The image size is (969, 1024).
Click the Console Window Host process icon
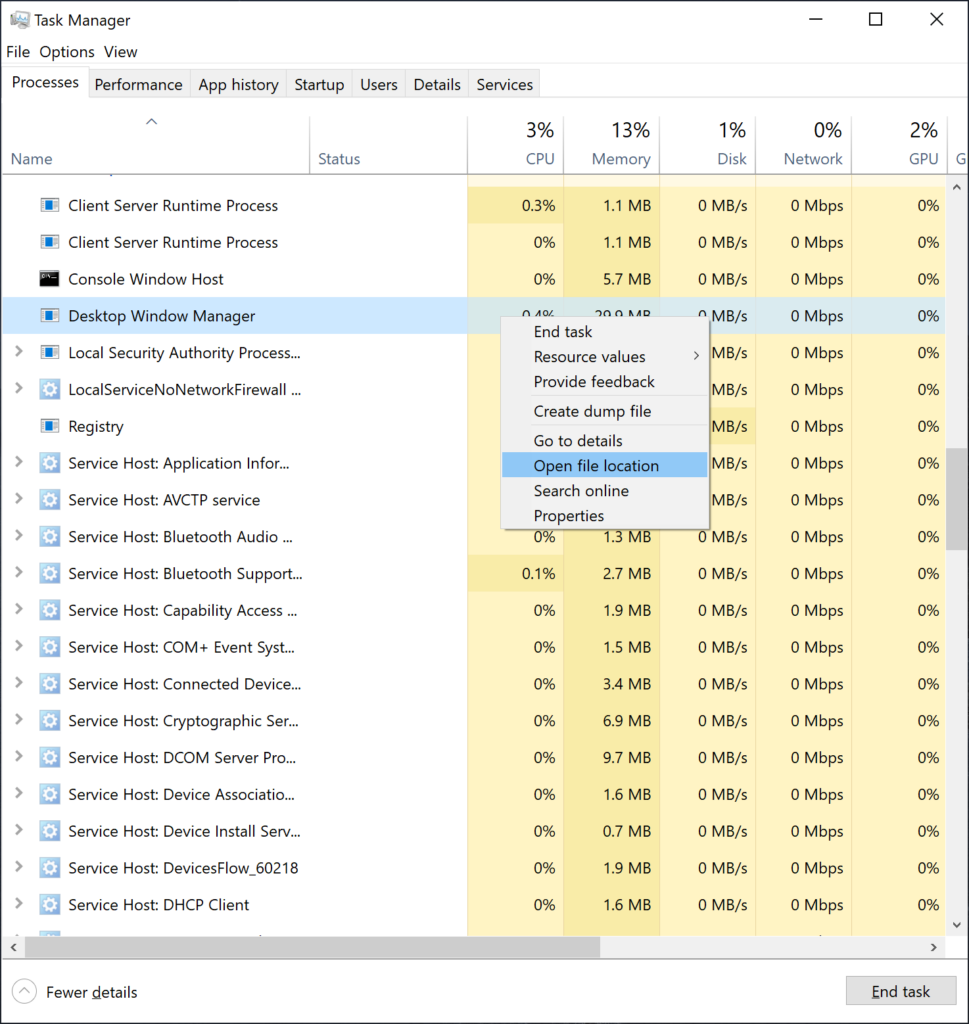[50, 279]
